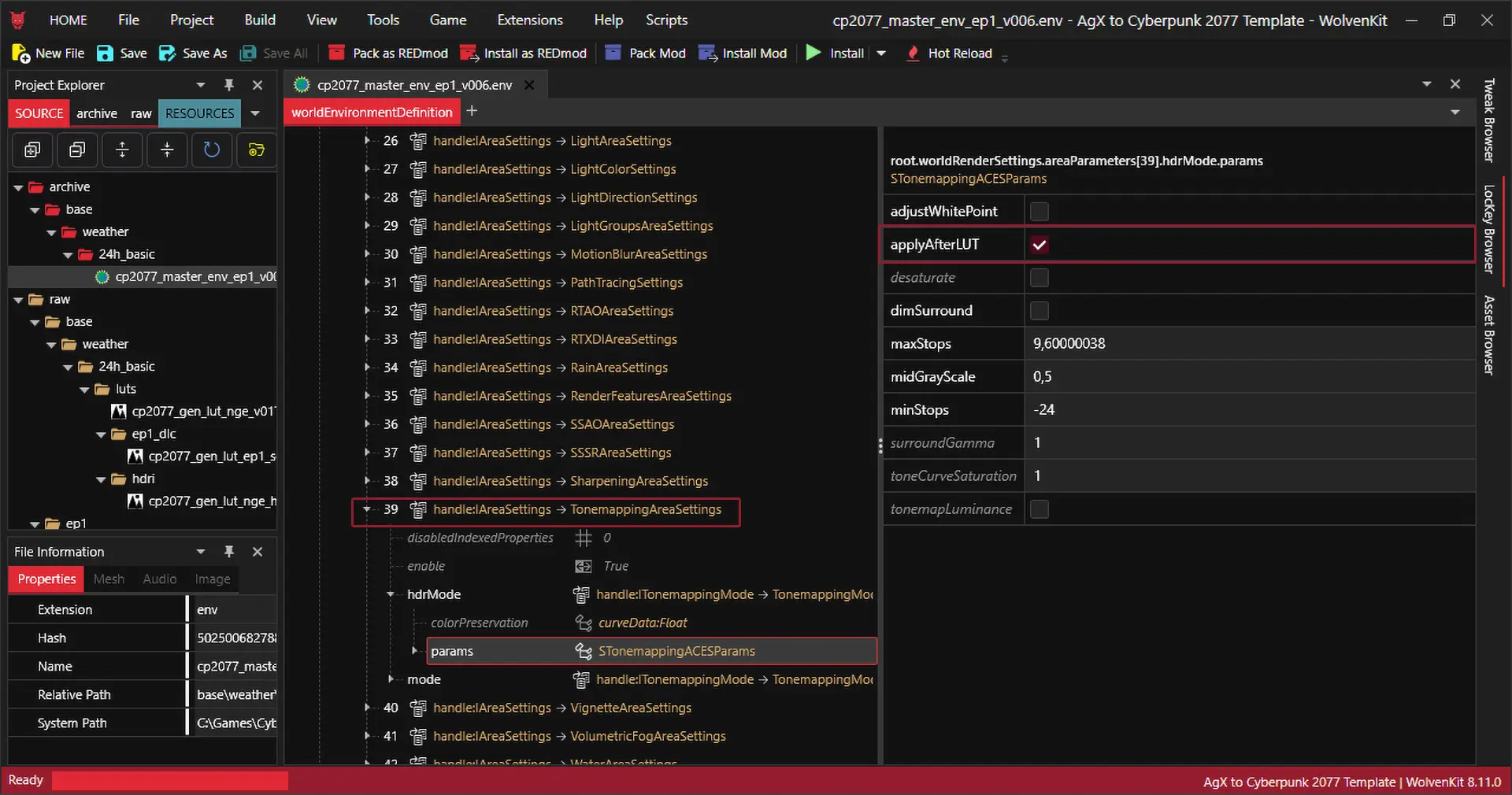Image resolution: width=1512 pixels, height=795 pixels.
Task: Pin the File Information panel
Action: (229, 552)
